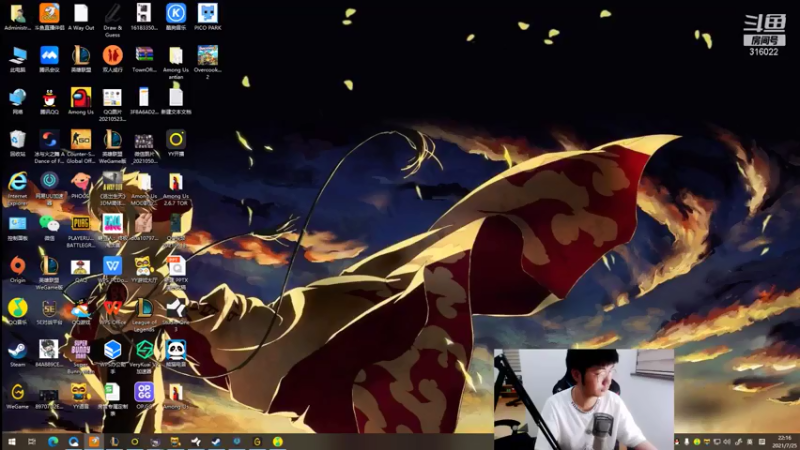Image resolution: width=800 pixels, height=450 pixels.
Task: Open the QQ Games penguin plane icon
Action: [x=81, y=308]
